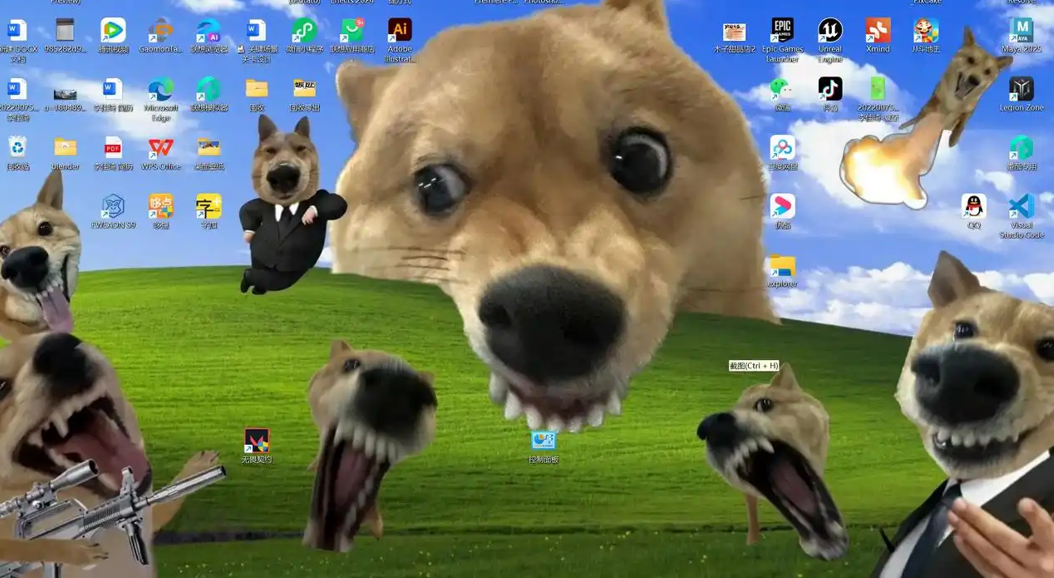Launch the 无畏契约 game shortcut on the grass
Image resolution: width=1054 pixels, height=578 pixels.
coord(256,442)
